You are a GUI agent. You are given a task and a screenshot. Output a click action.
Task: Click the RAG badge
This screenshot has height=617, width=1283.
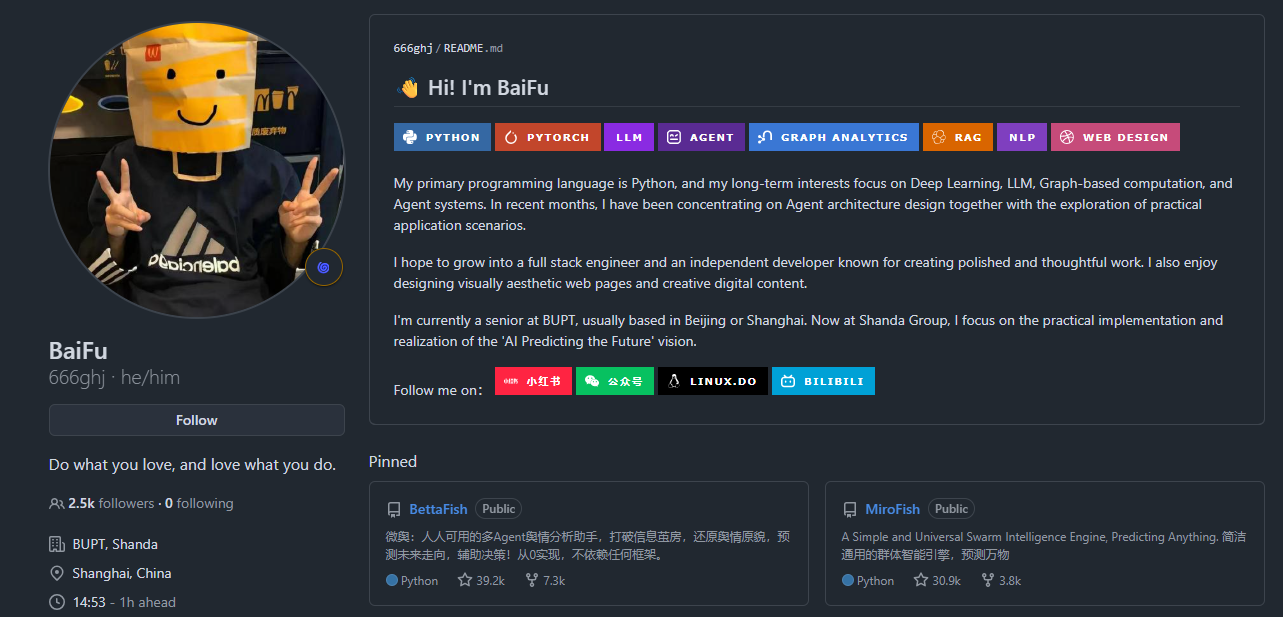(x=957, y=137)
